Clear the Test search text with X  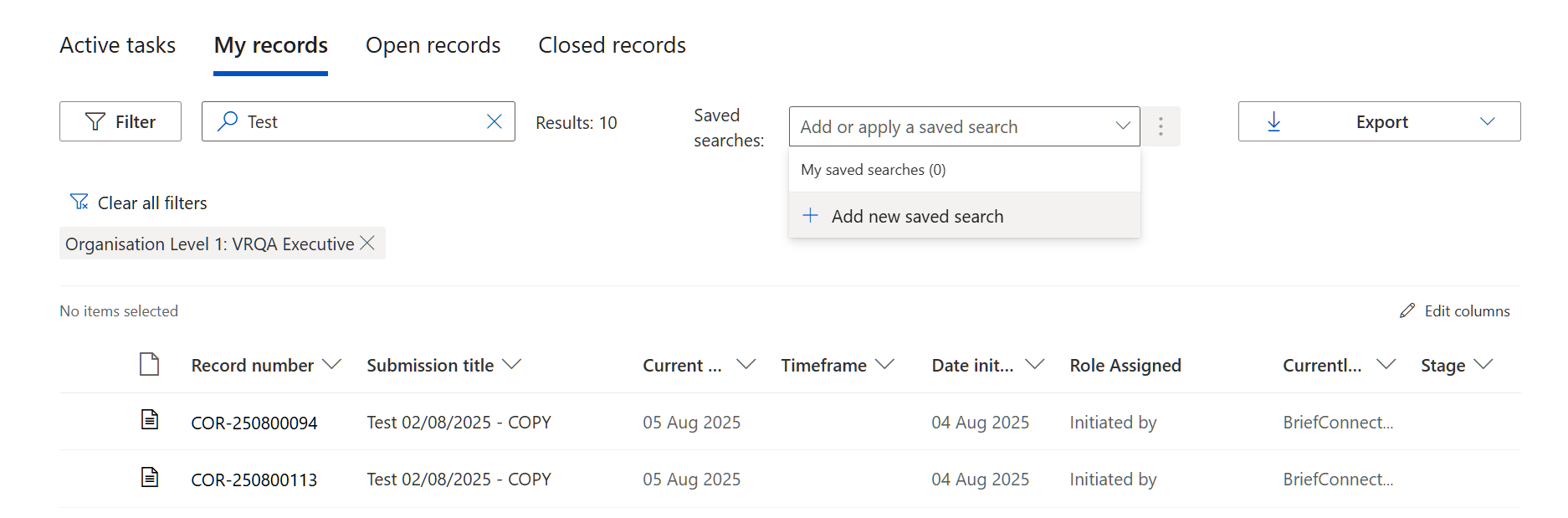coord(494,121)
